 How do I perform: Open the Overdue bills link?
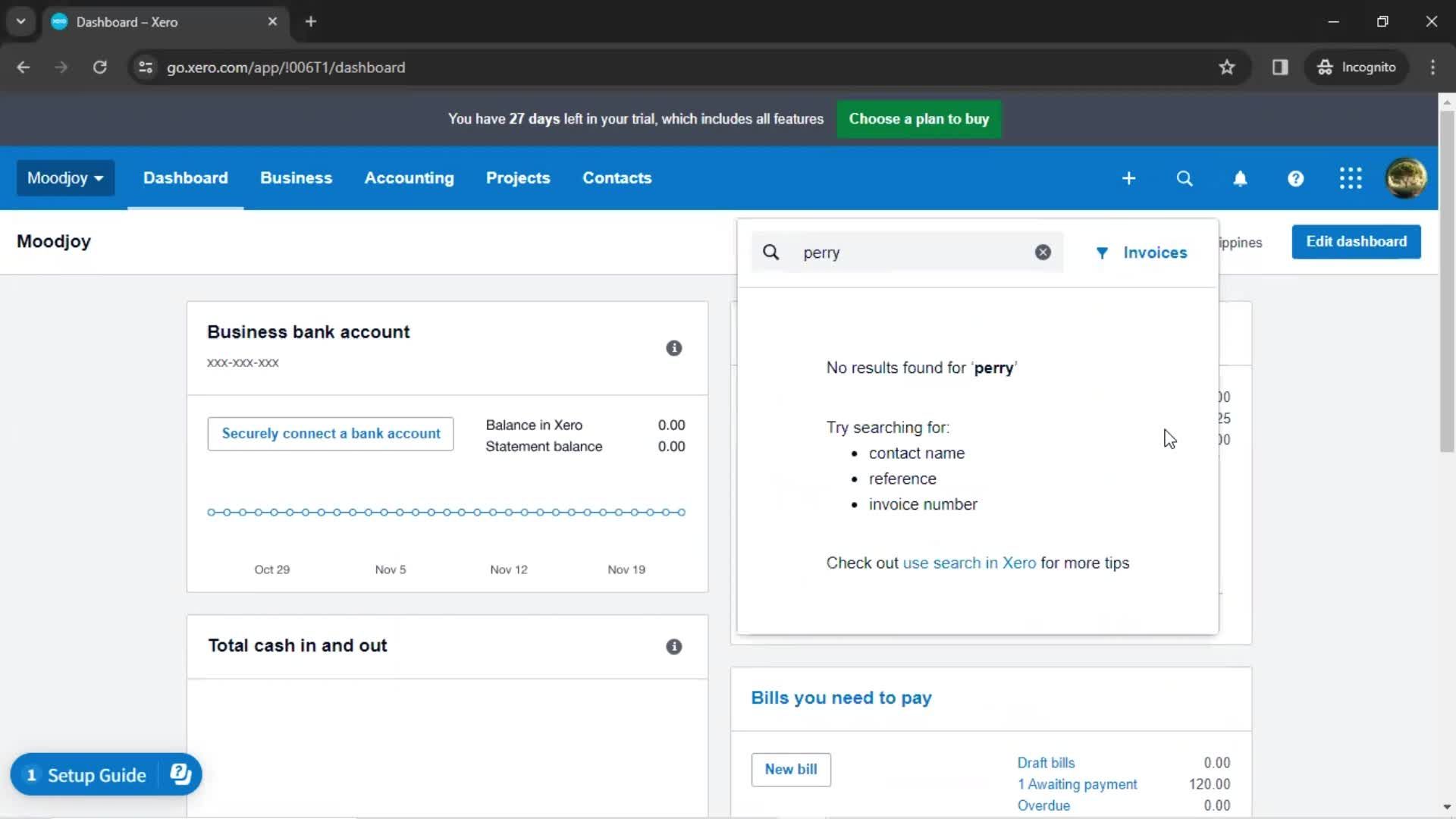tap(1043, 805)
